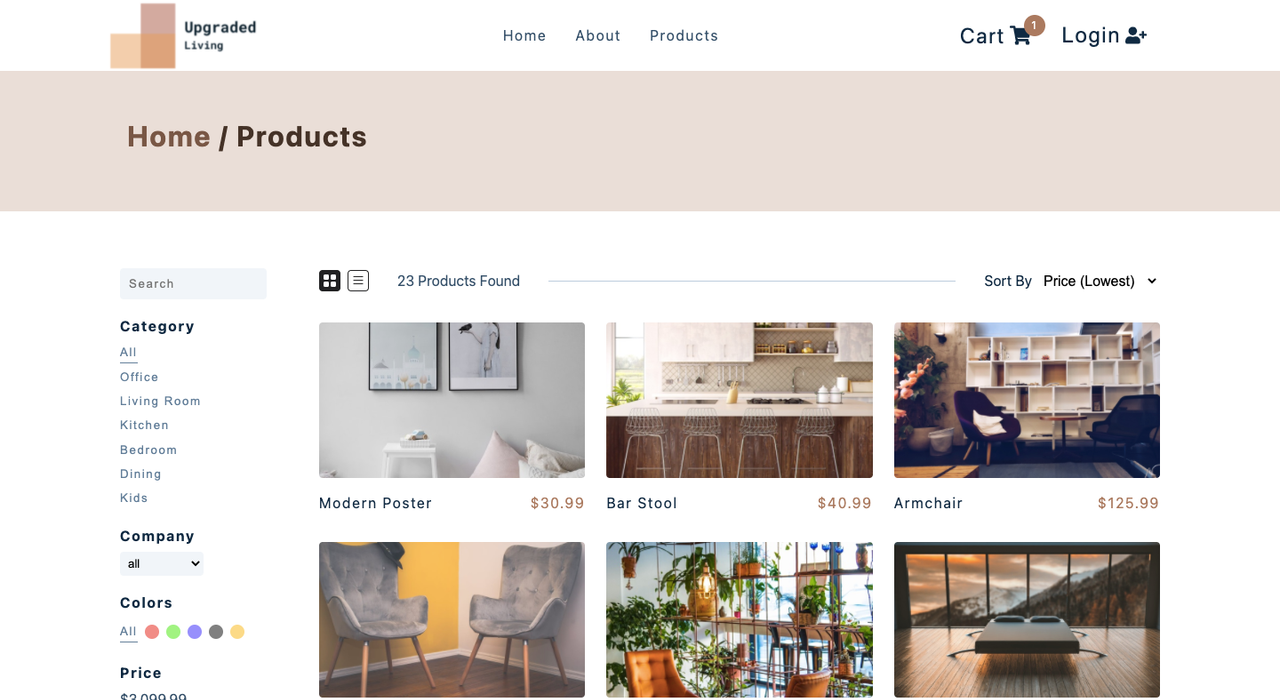Filter by the All category
1280x700 pixels.
[128, 352]
